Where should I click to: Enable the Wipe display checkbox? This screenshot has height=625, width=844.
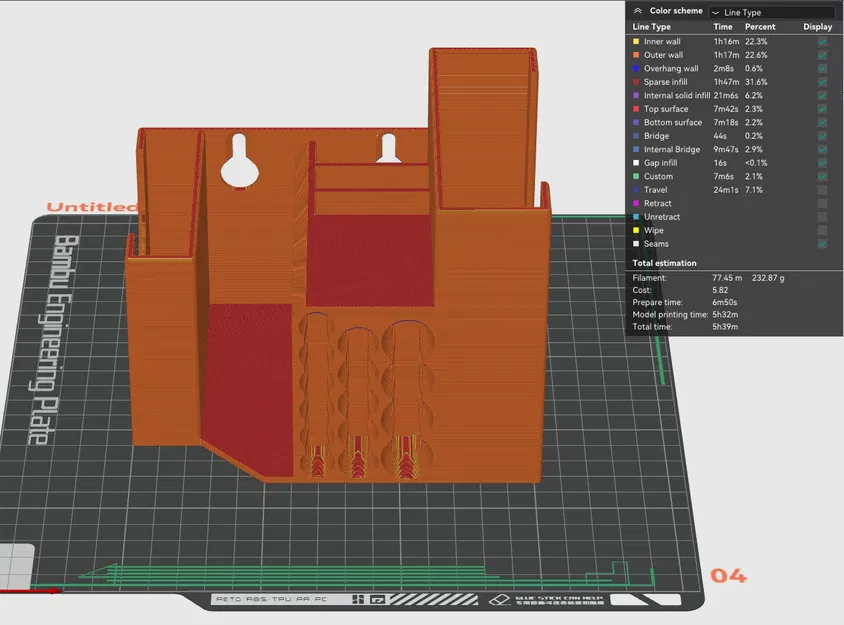[x=822, y=230]
